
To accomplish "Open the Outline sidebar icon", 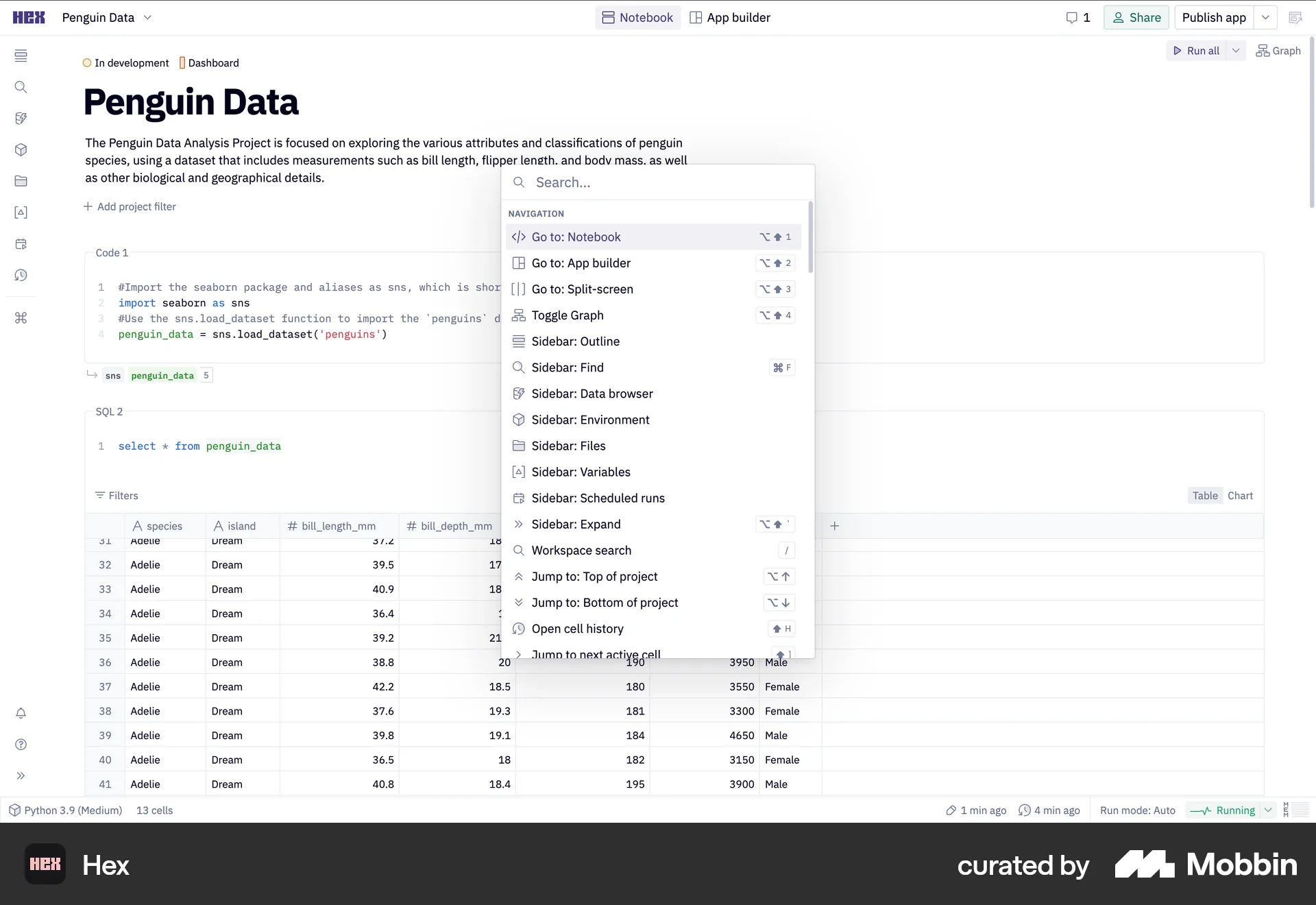I will coord(21,56).
